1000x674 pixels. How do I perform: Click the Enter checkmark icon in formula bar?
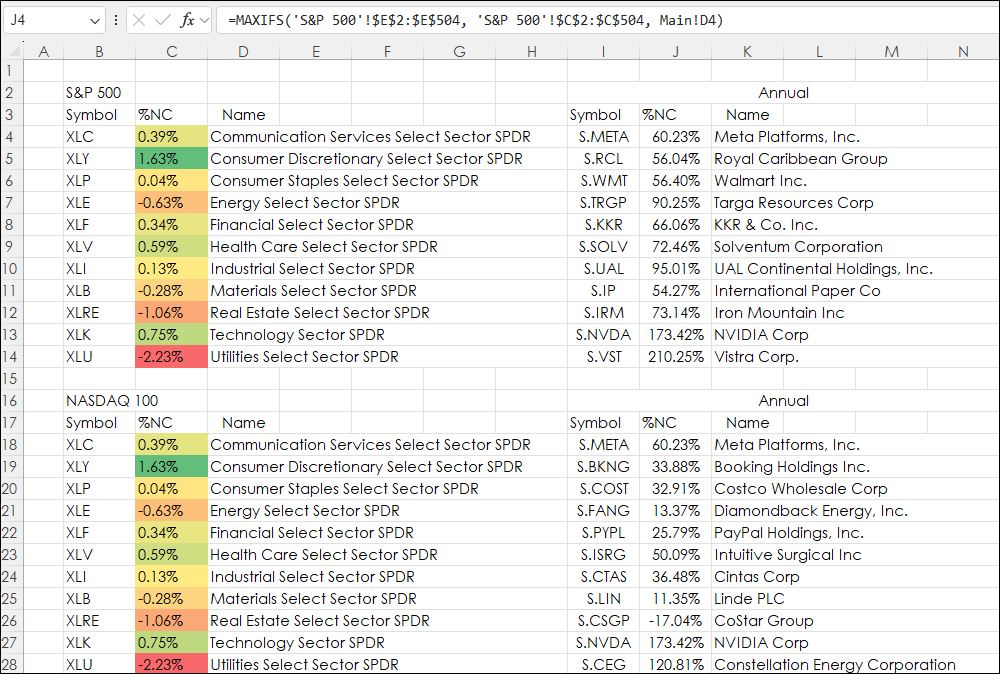click(x=163, y=20)
